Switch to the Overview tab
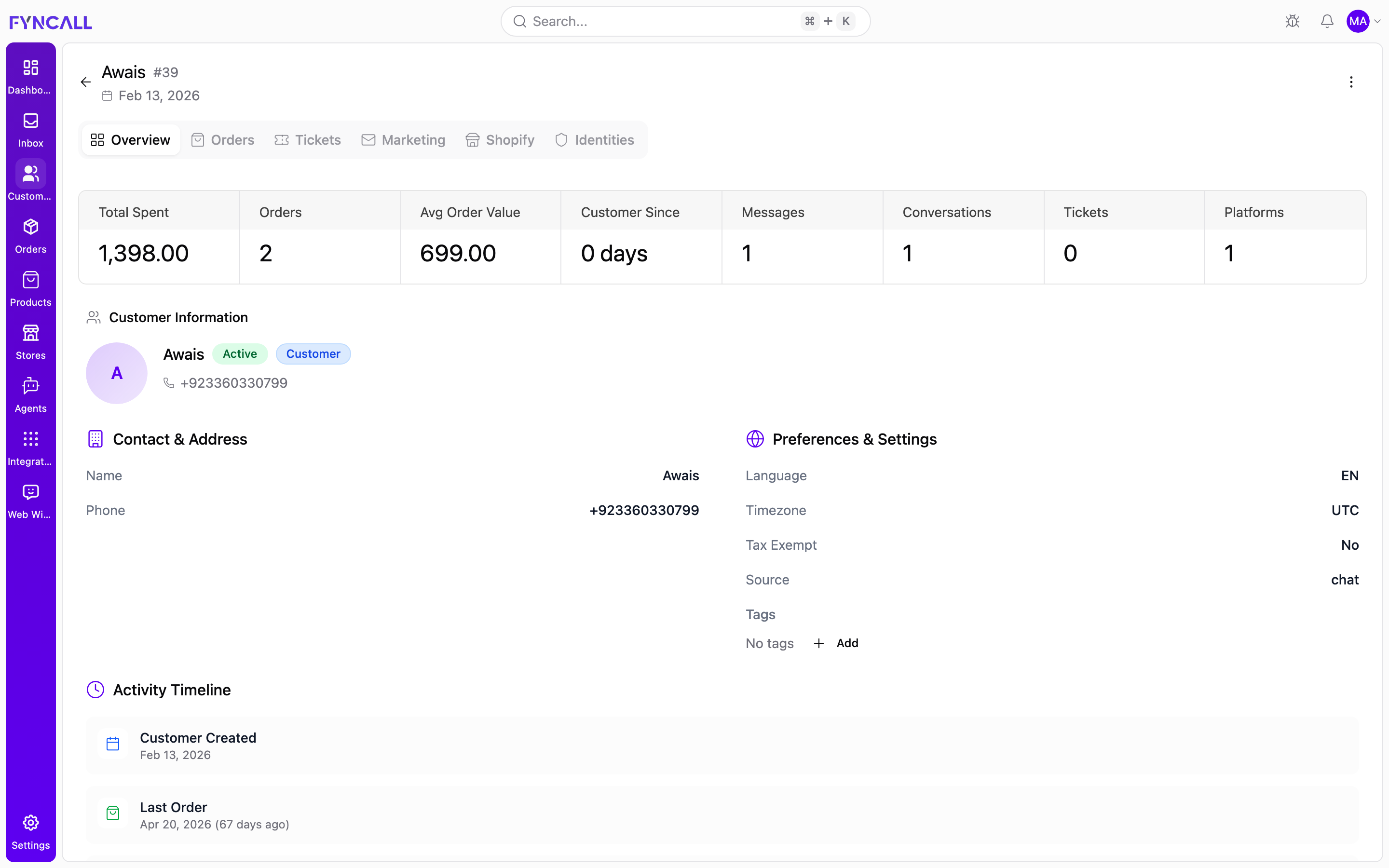Screen dimensions: 1389x868 point(130,140)
